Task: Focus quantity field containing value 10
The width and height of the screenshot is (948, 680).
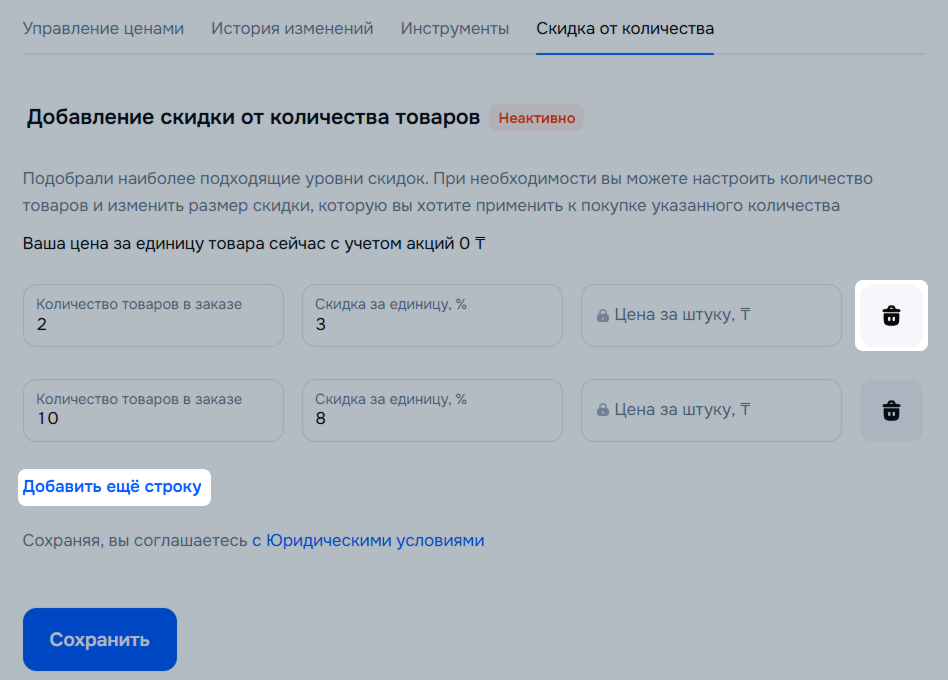Action: (153, 410)
